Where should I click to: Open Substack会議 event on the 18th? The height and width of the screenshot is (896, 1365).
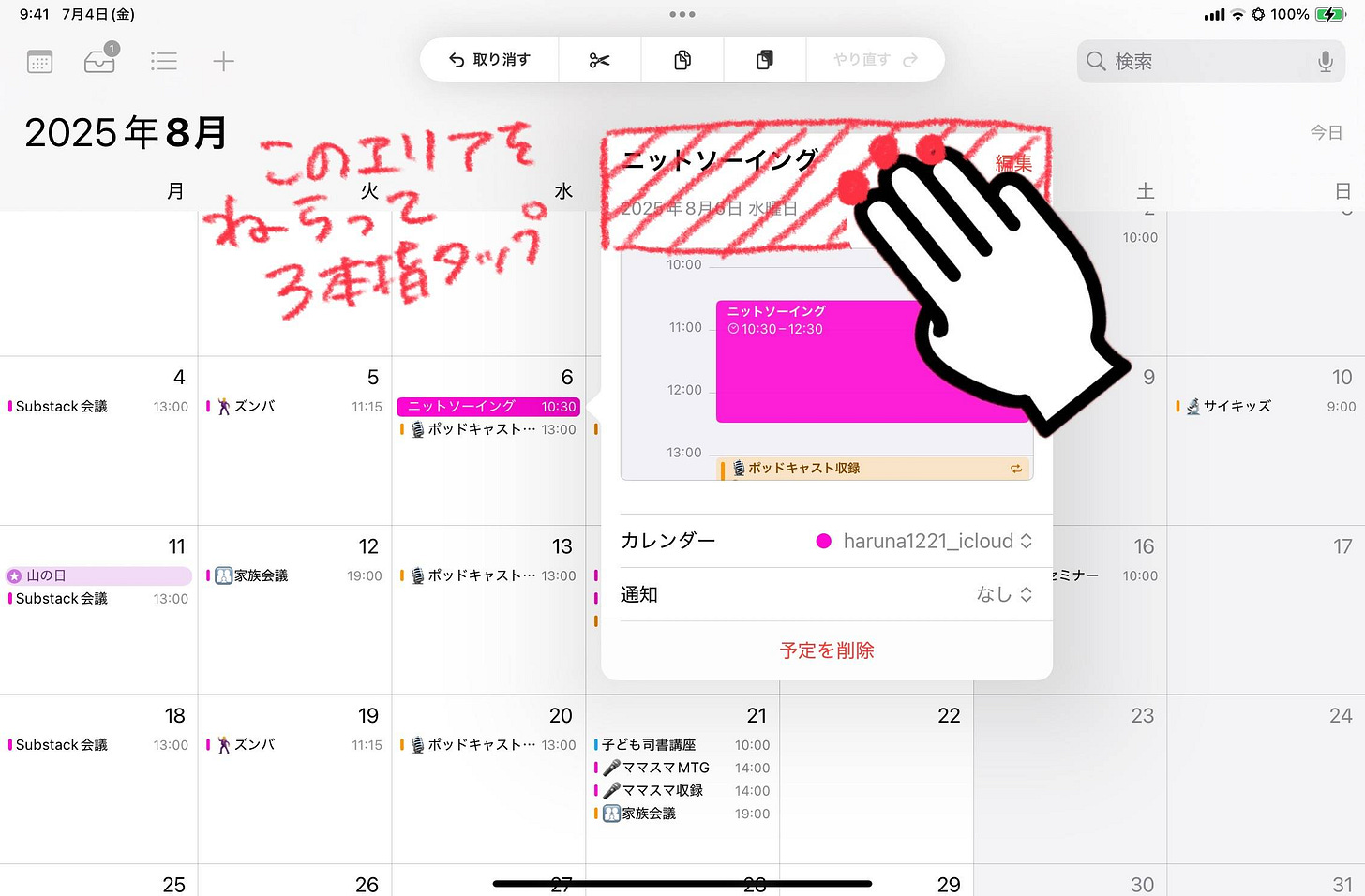click(98, 745)
